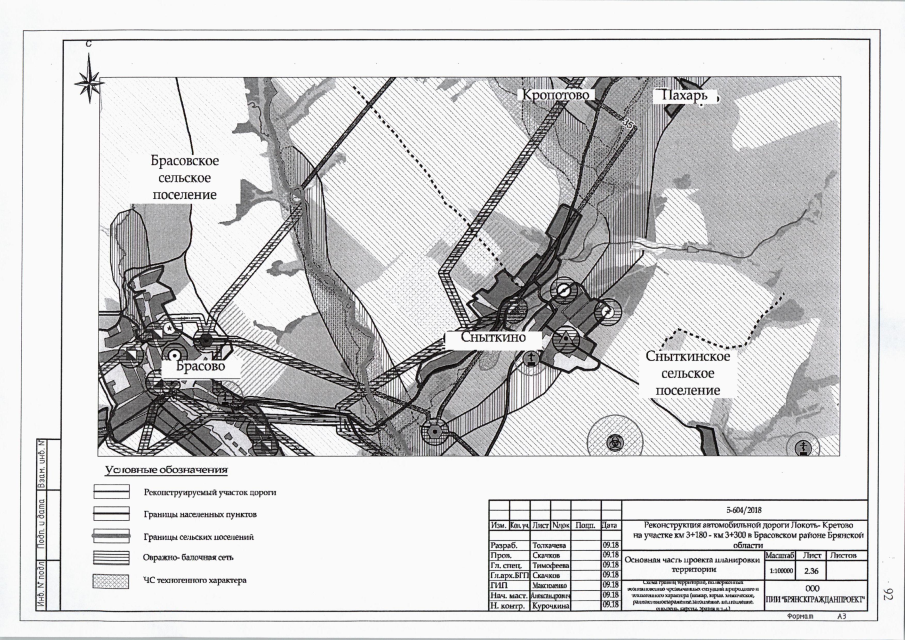Screen dimensions: 905x640
Task: Select the Кропотово label at the map top
Action: point(555,94)
